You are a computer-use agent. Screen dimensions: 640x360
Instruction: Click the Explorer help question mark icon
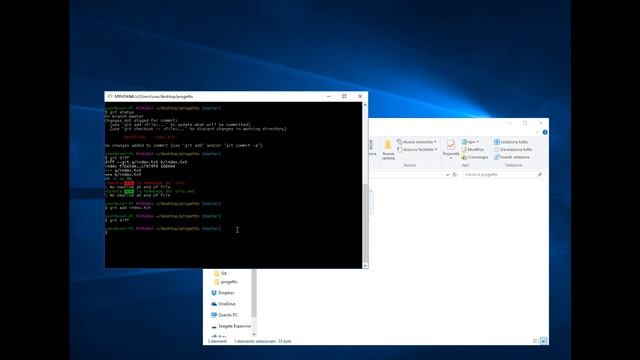click(545, 132)
